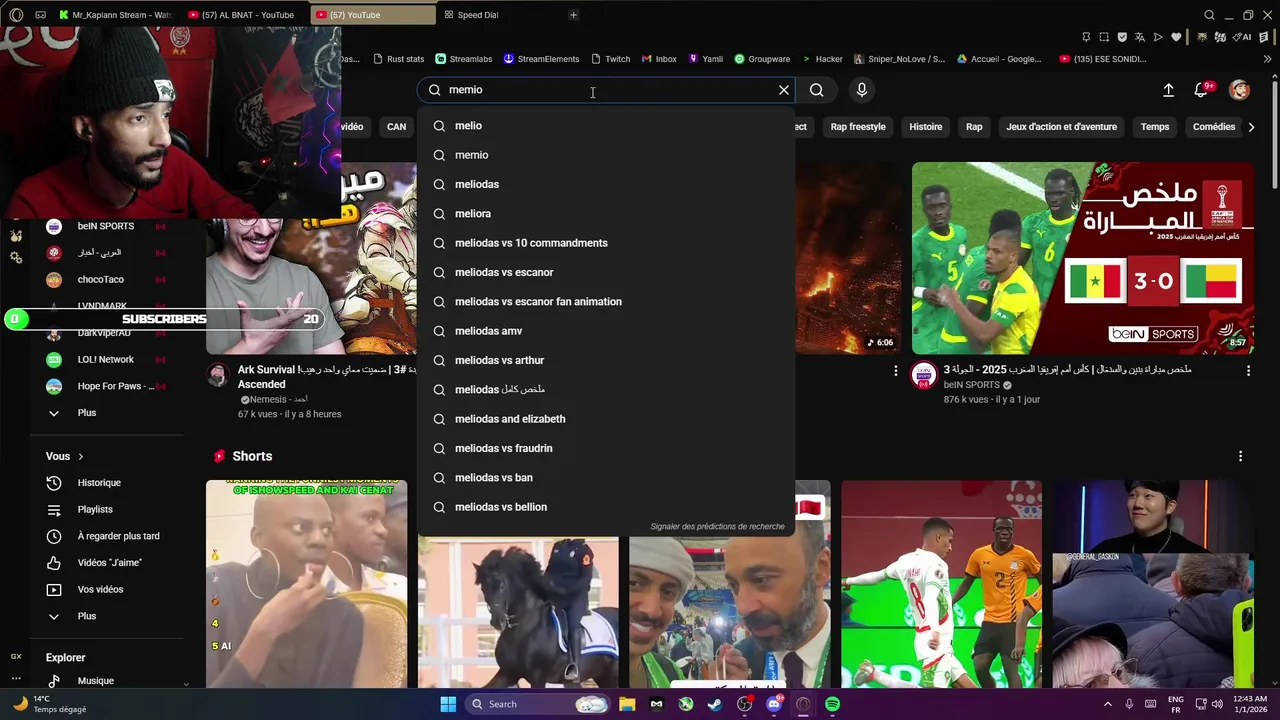Open the beIN SPORTS channel avatar
This screenshot has height=720, width=1280.
(923, 375)
